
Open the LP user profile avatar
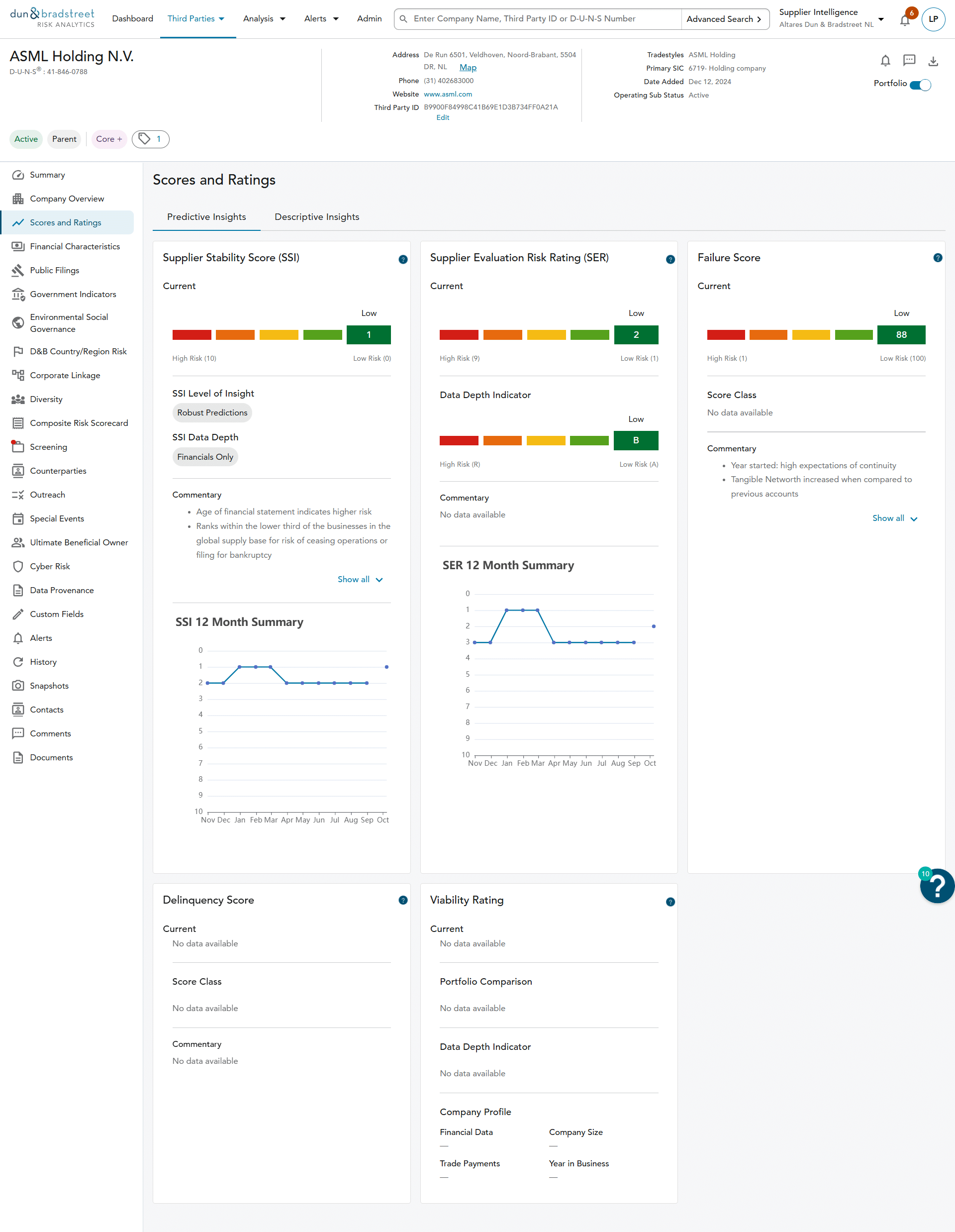933,19
